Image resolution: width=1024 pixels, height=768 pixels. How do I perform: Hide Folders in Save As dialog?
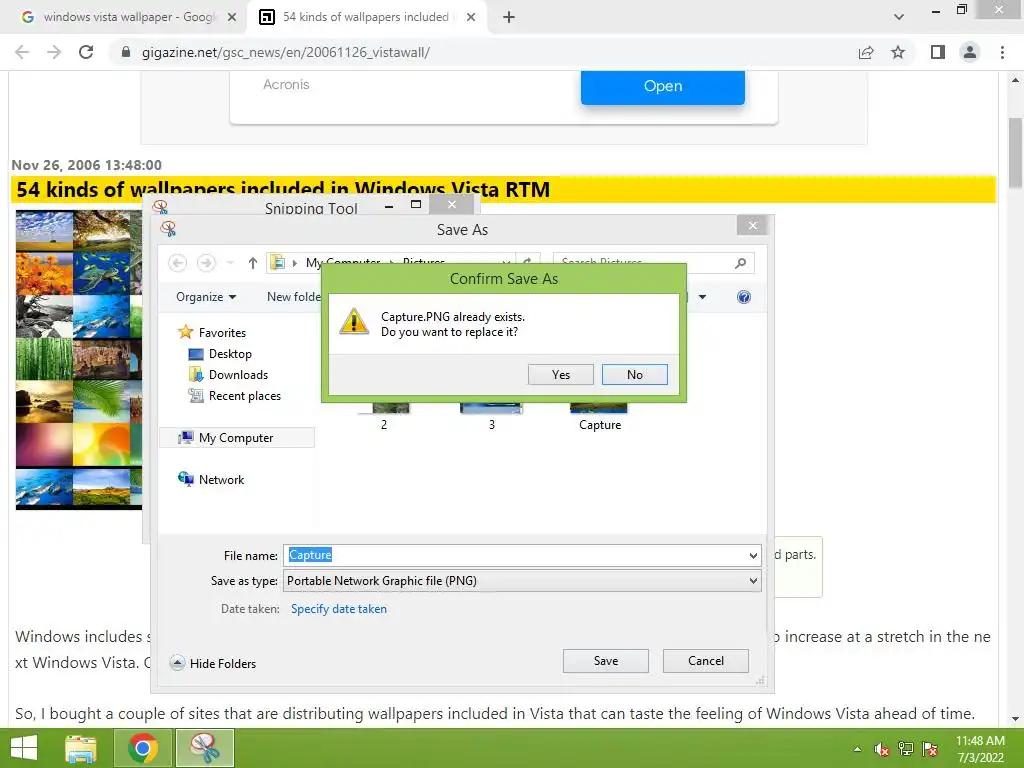coord(214,664)
